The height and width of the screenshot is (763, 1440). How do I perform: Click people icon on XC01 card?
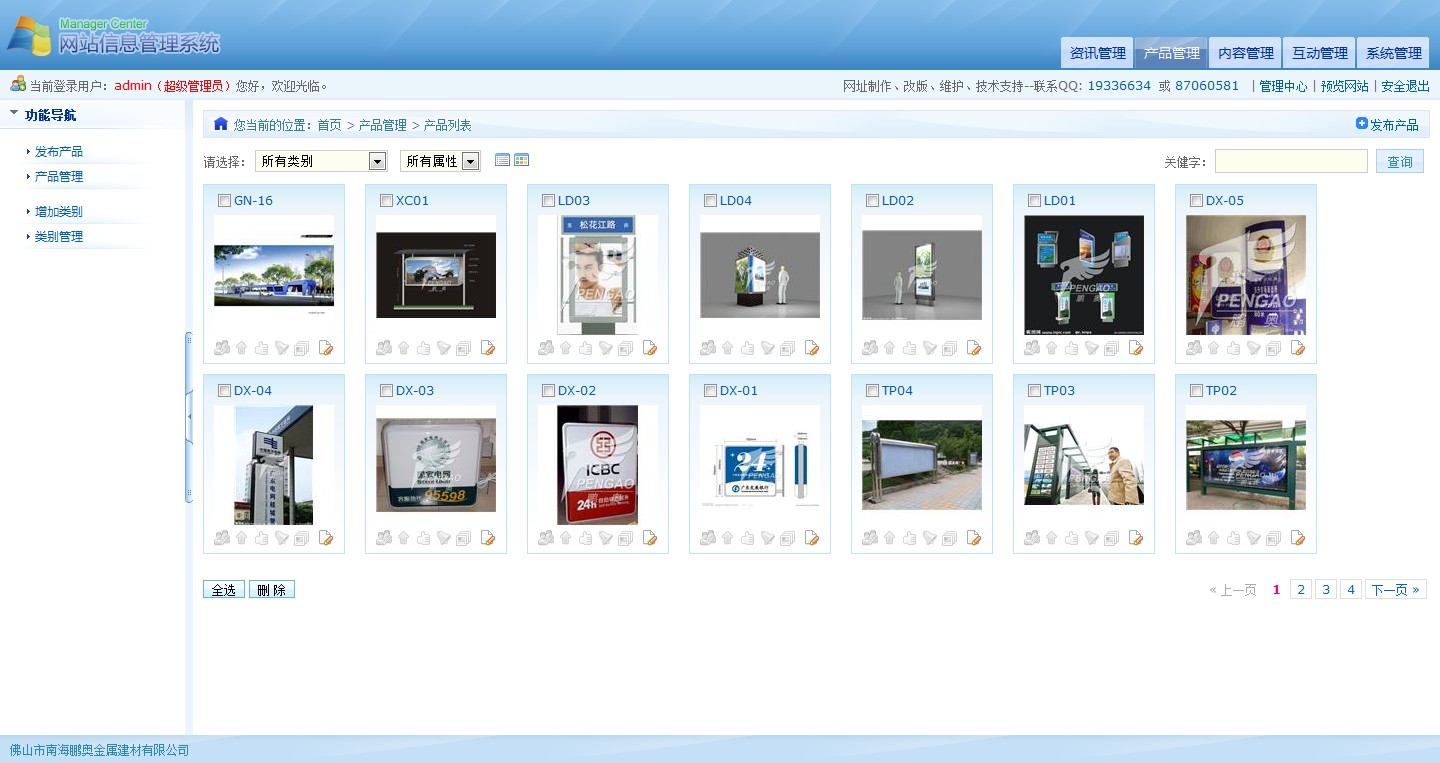click(x=384, y=348)
